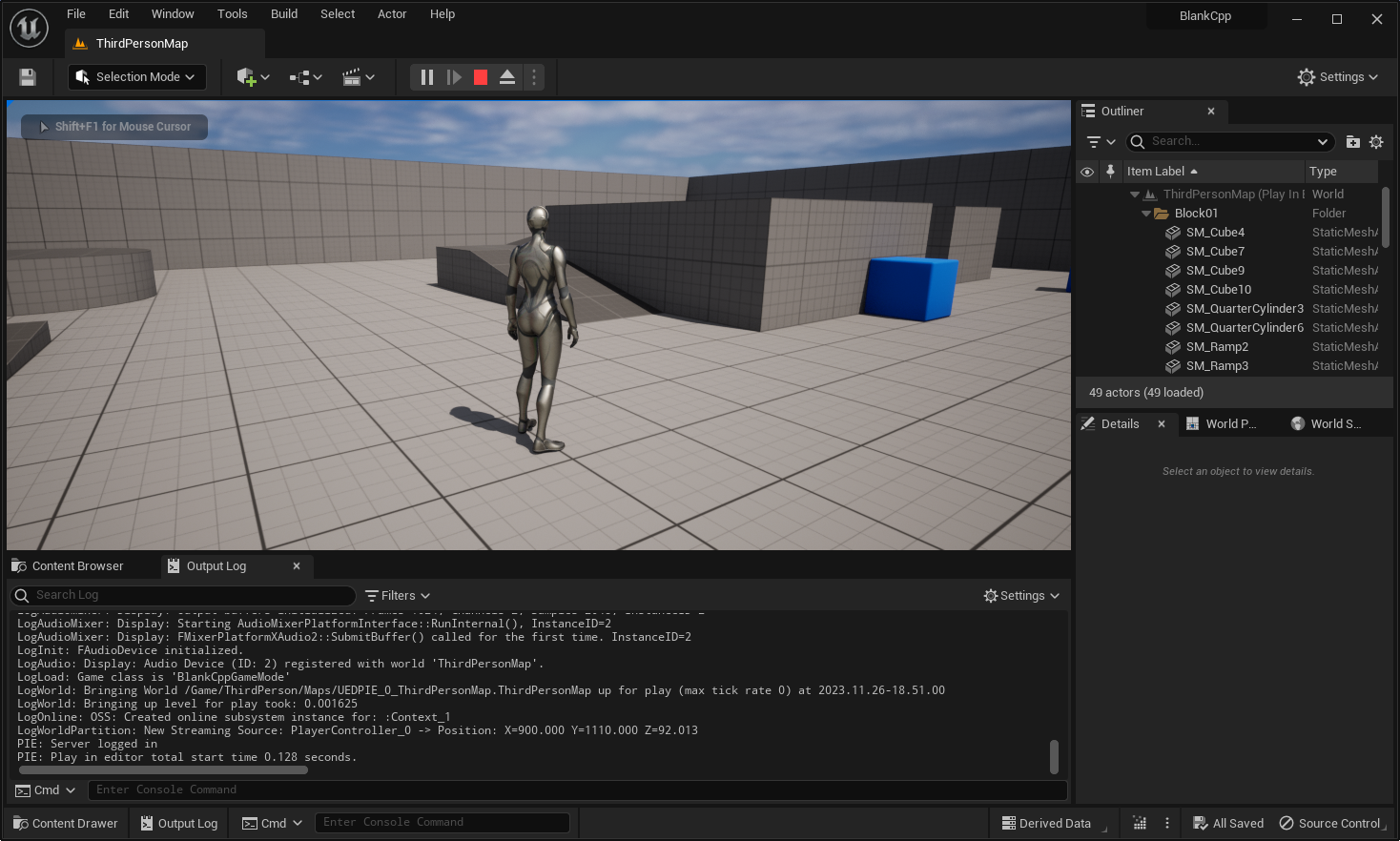This screenshot has height=841, width=1400.
Task: Stop the play session with red square
Action: 481,77
